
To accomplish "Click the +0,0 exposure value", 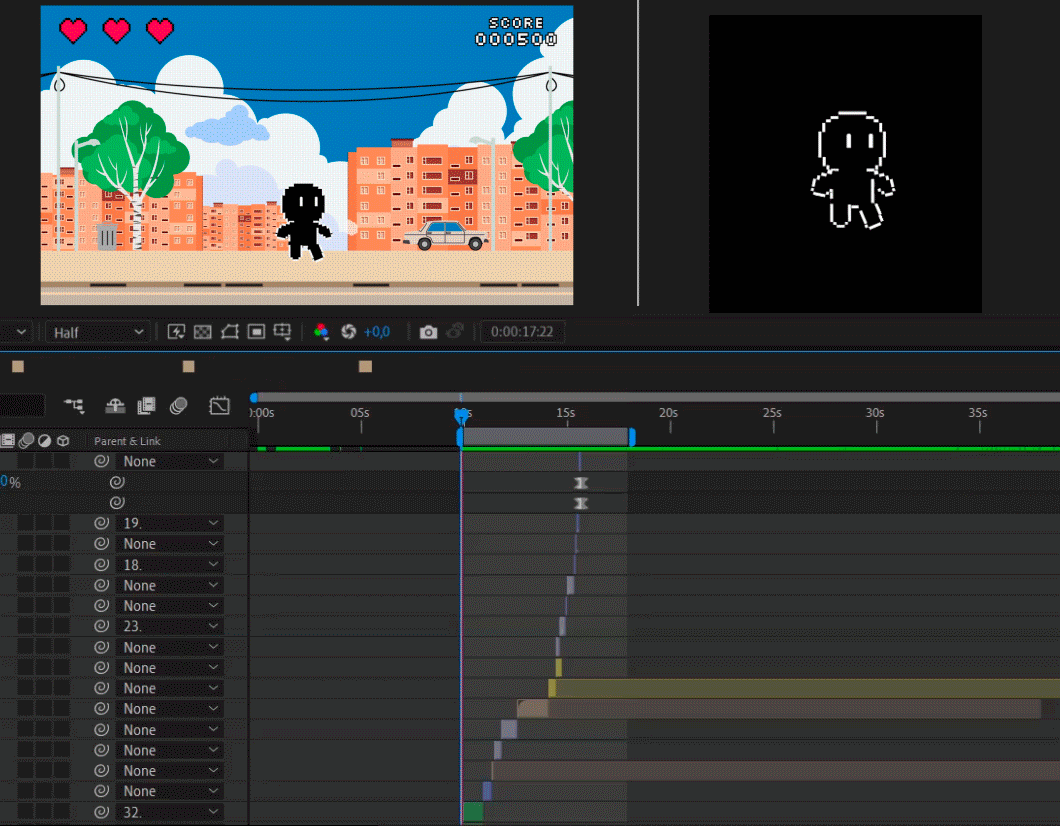I will 377,332.
